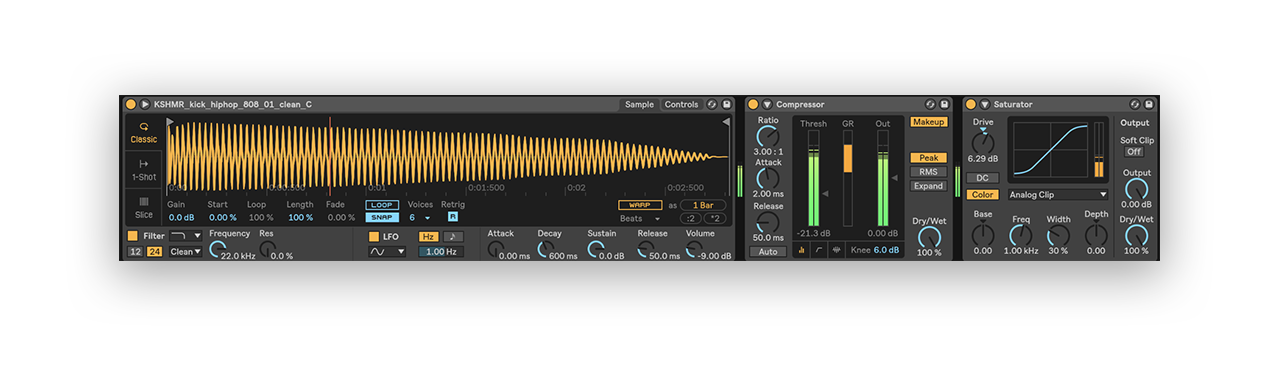
Task: Click the Simpler Volume knob
Action: tap(694, 249)
